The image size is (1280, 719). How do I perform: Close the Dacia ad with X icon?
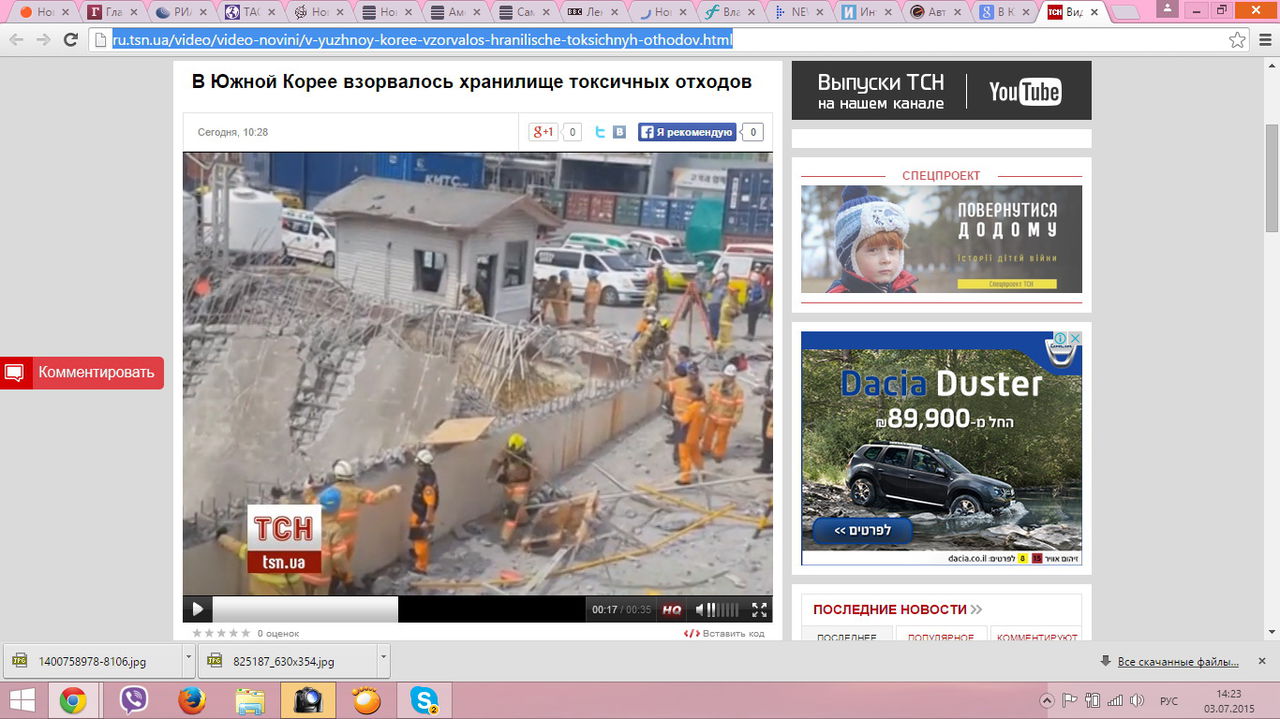[1075, 338]
